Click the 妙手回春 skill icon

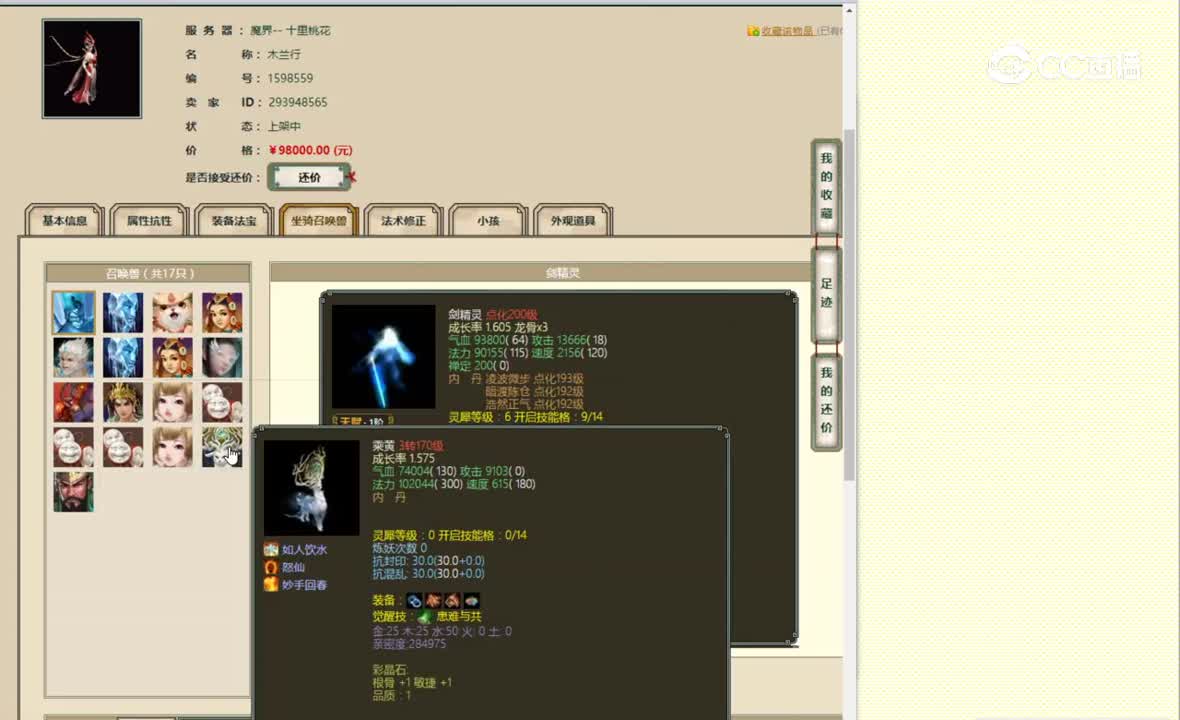tap(271, 585)
